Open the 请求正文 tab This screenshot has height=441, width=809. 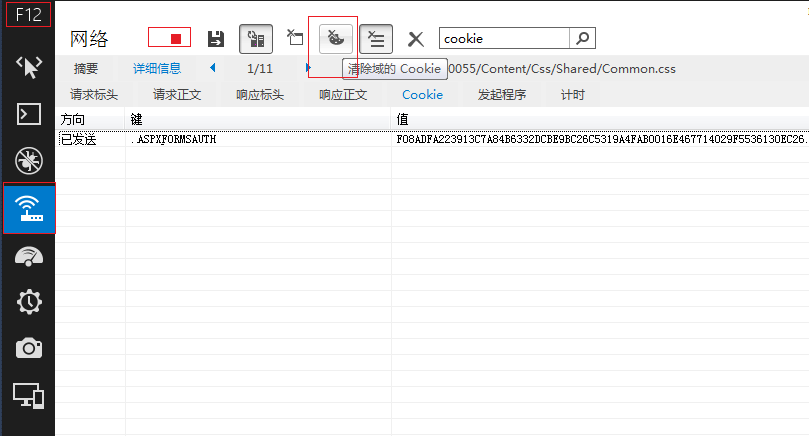click(x=177, y=95)
